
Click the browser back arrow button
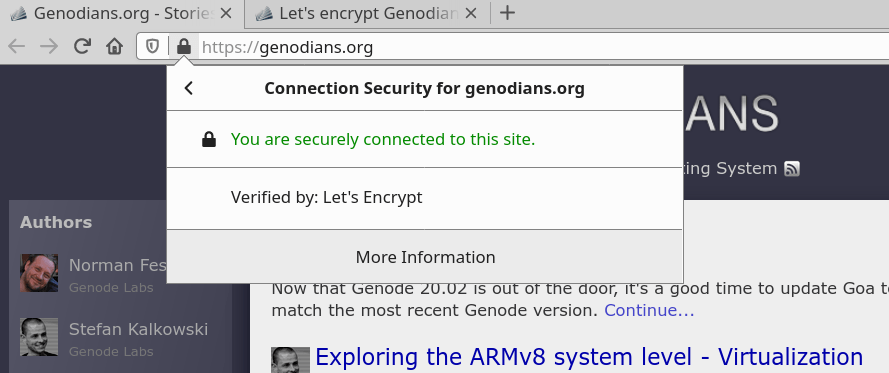[16, 46]
